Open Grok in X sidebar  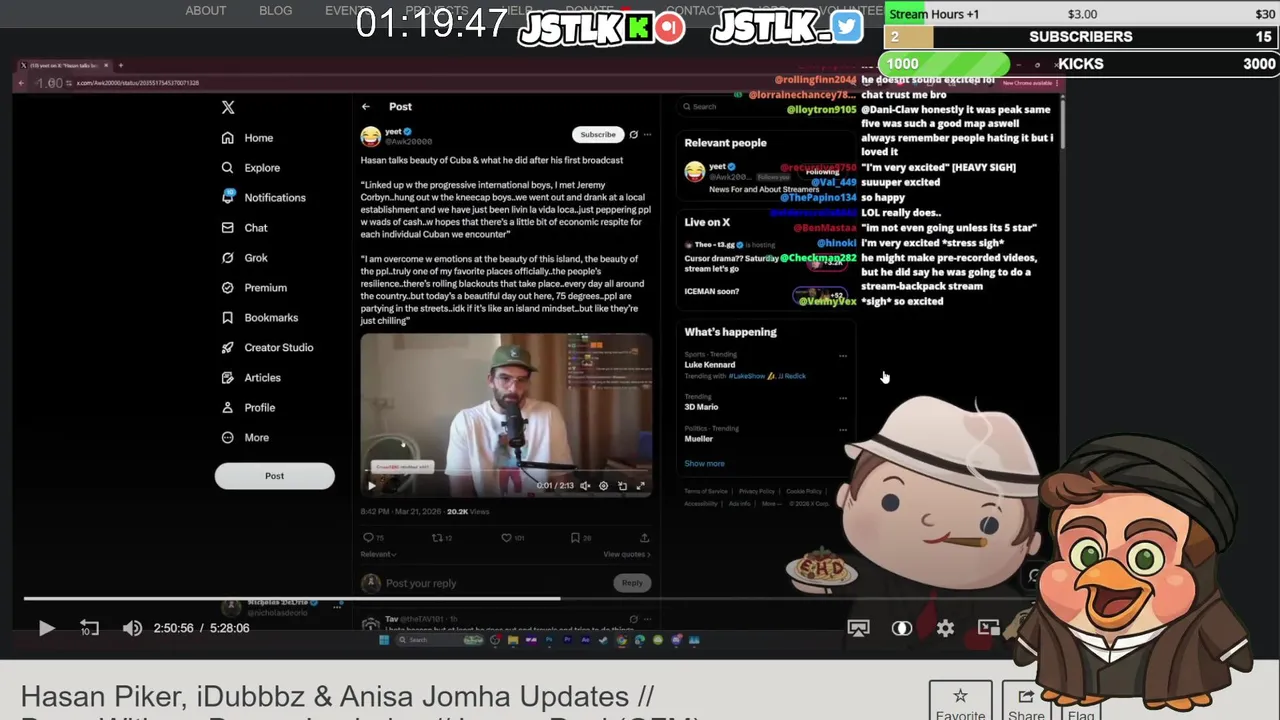245,258
